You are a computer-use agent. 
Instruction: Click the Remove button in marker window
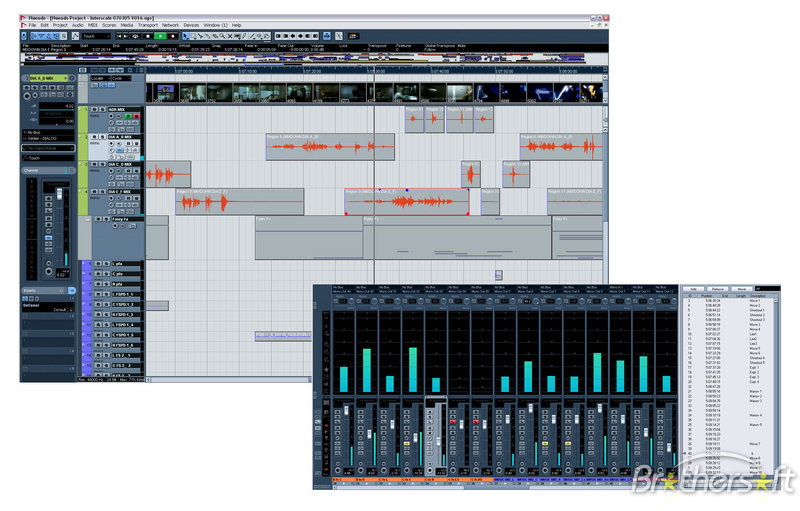click(x=718, y=288)
